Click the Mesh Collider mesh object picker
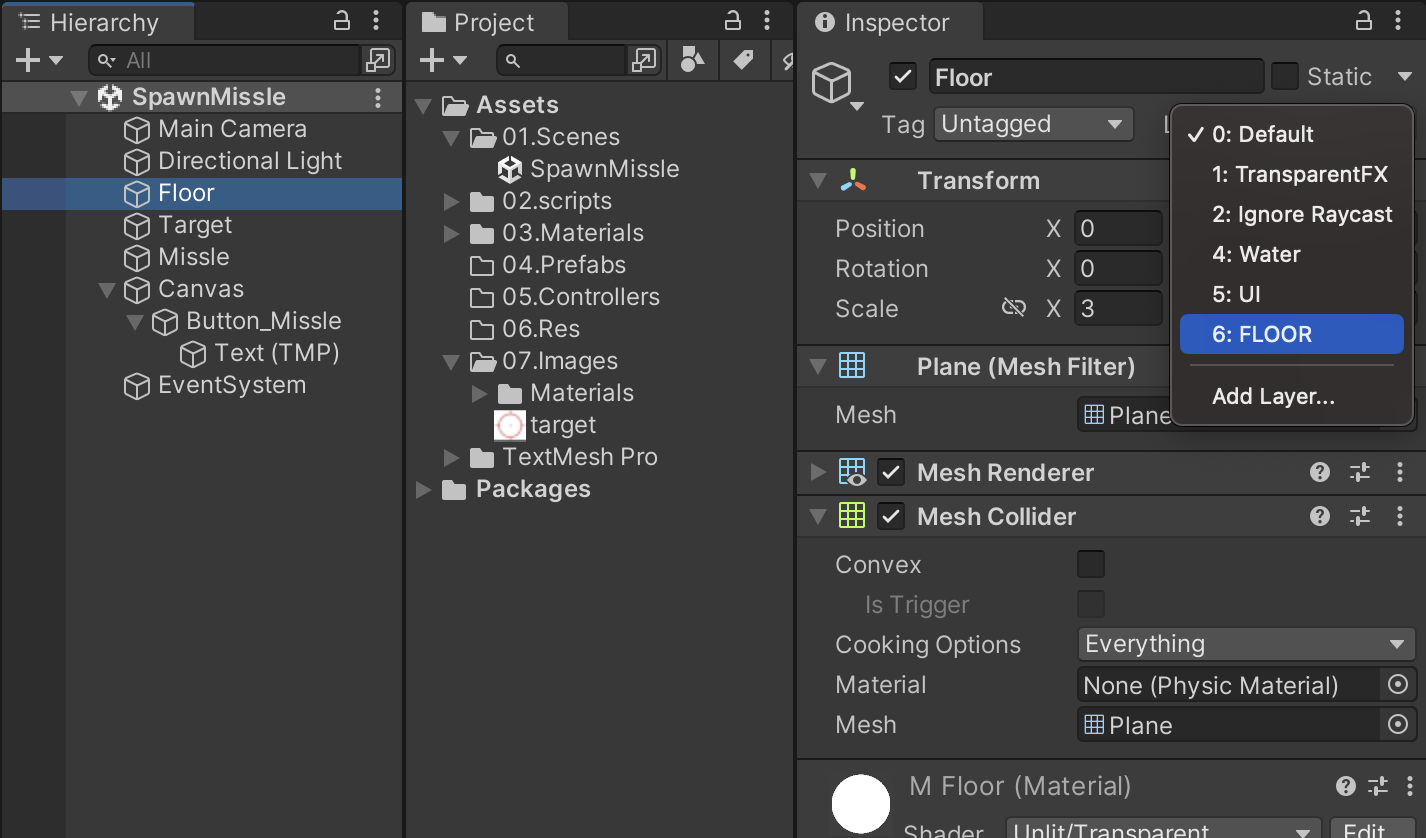This screenshot has width=1426, height=838. (1398, 725)
